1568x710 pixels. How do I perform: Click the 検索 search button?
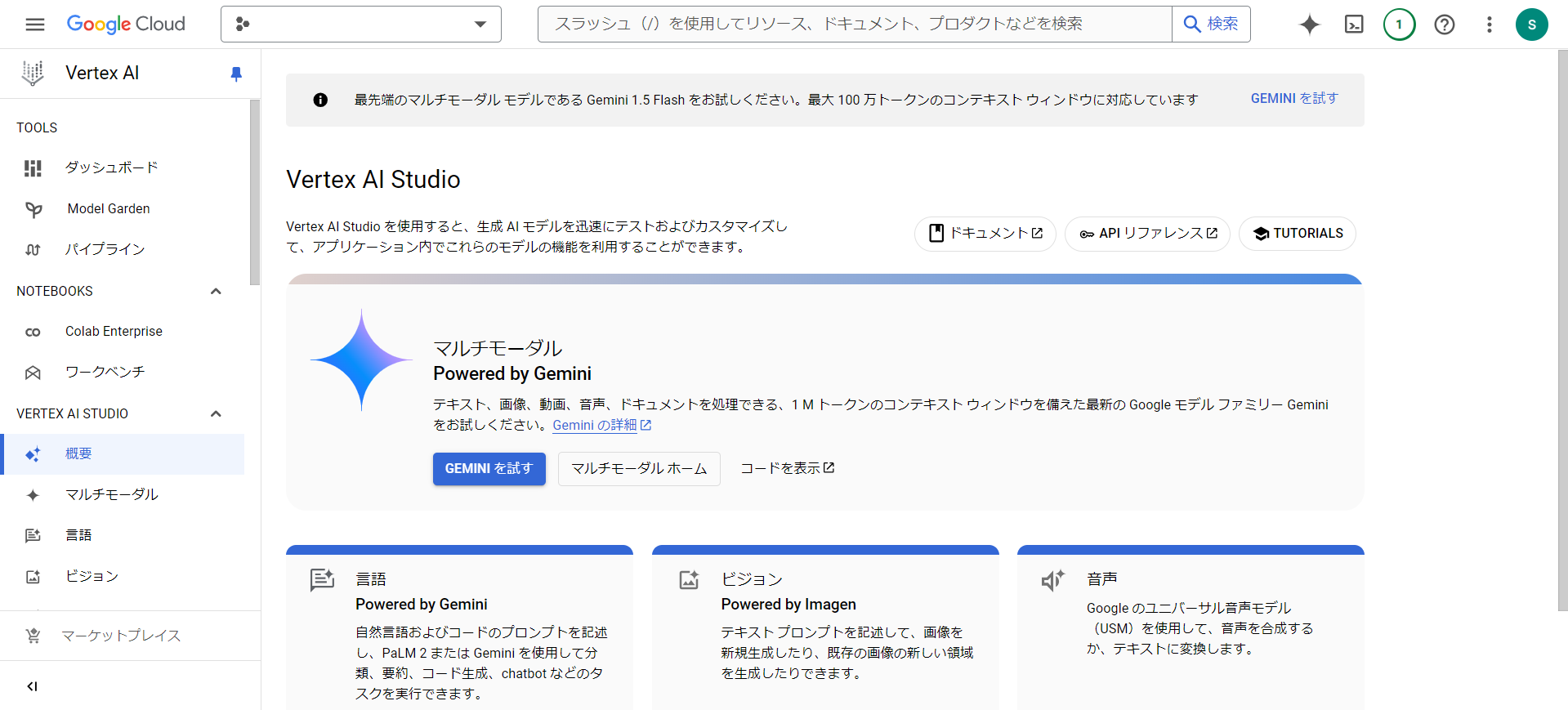pyautogui.click(x=1211, y=25)
